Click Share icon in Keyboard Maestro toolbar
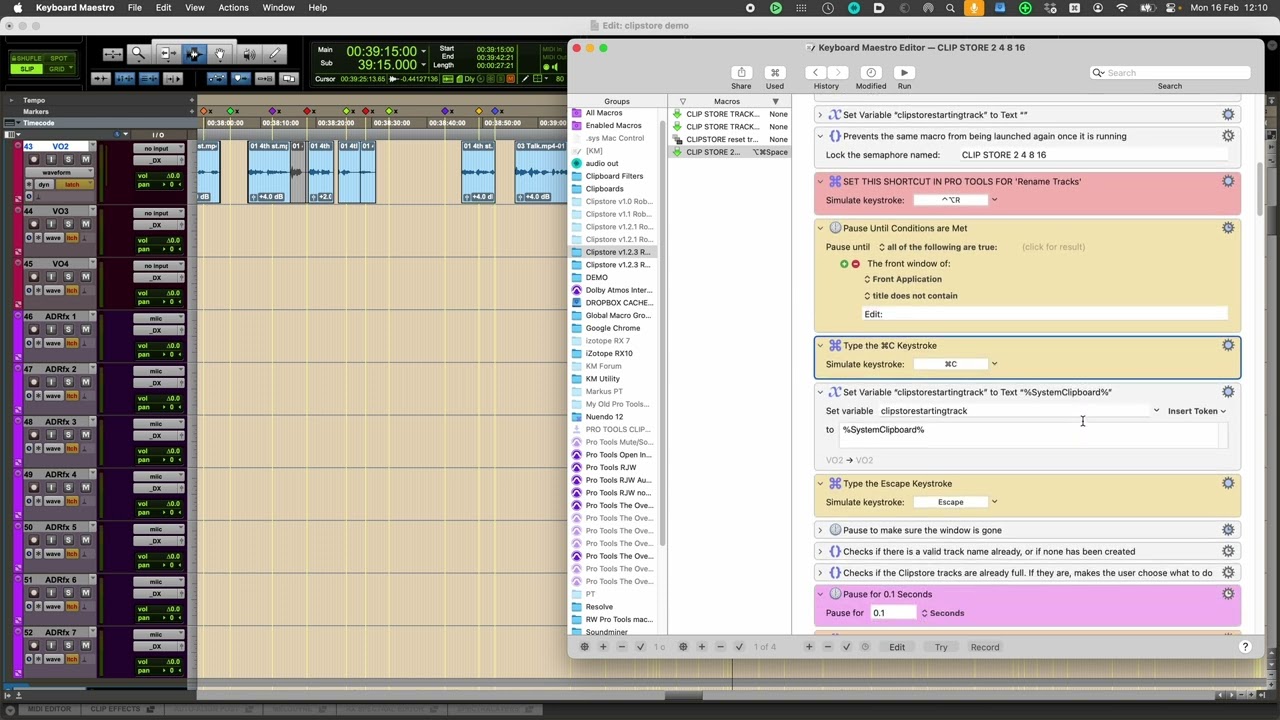This screenshot has width=1280, height=720. pyautogui.click(x=741, y=72)
